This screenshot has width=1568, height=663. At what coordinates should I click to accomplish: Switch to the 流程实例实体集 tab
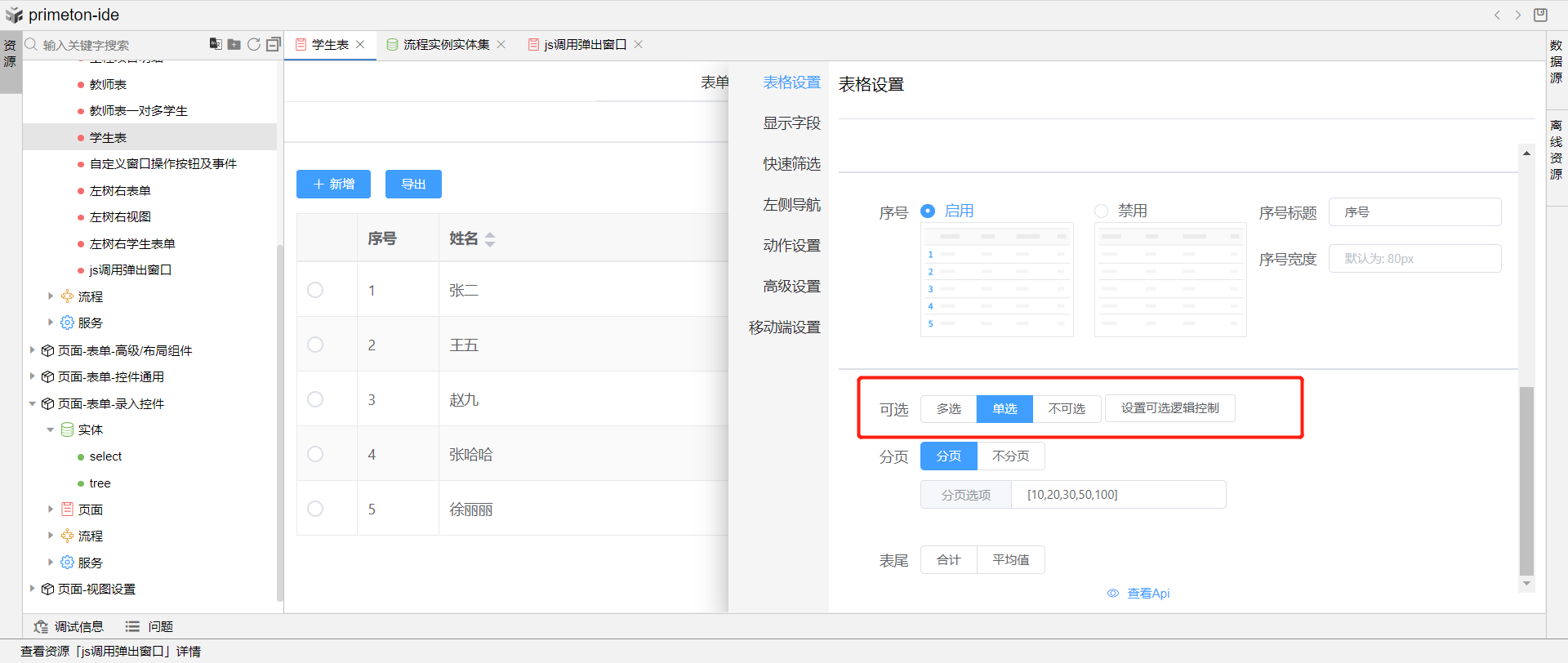(446, 44)
